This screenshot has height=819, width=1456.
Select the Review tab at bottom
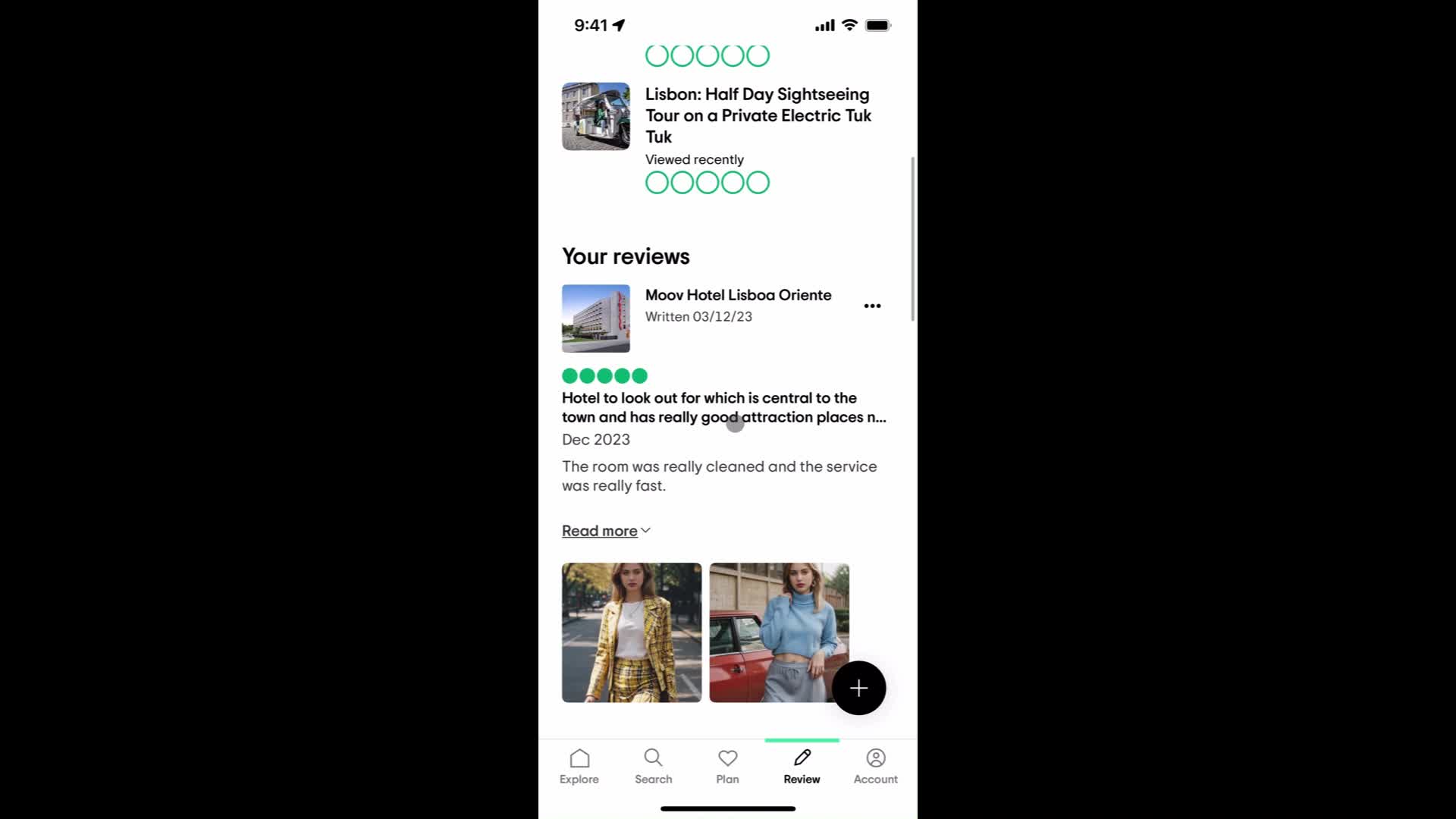pyautogui.click(x=801, y=765)
